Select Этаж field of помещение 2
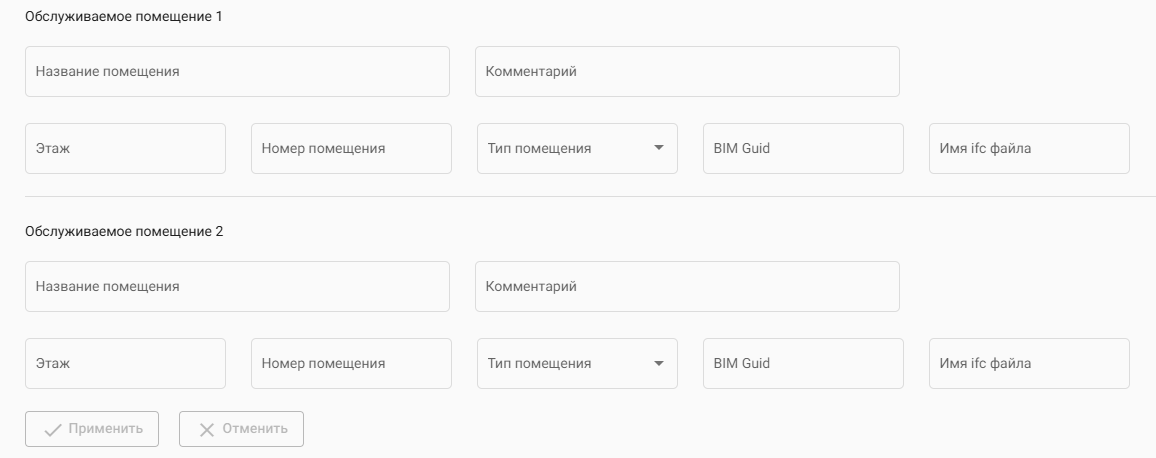Screen dimensions: 1156x458 125,364
